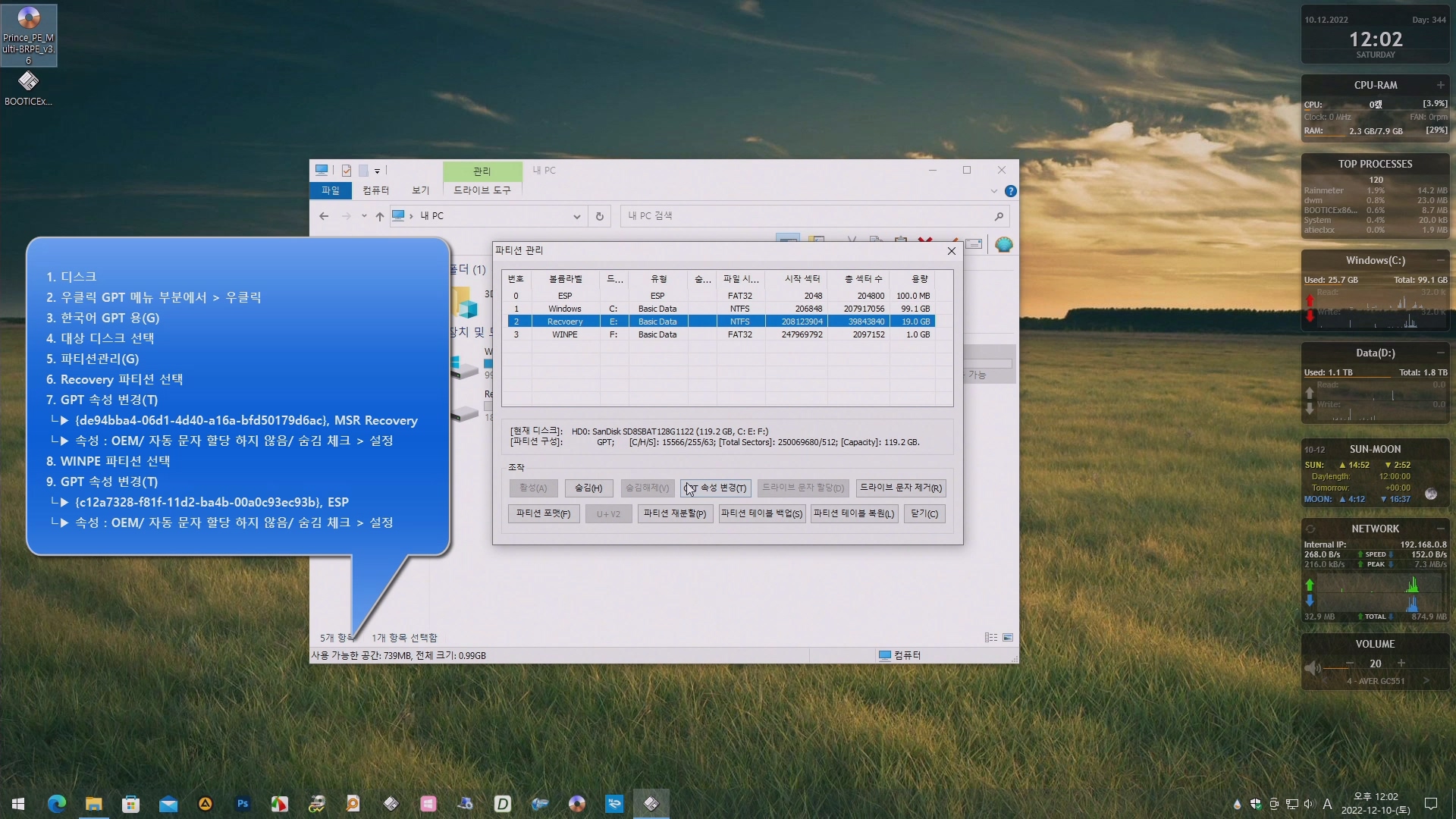Click the seashell icon in Explorer toolbar
Viewport: 1456px width, 819px height.
click(x=1004, y=244)
